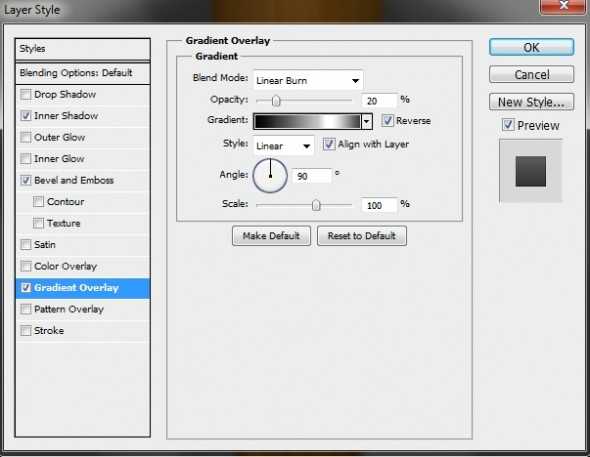
Task: Select Bevel and Emboss style entry
Action: (x=74, y=180)
